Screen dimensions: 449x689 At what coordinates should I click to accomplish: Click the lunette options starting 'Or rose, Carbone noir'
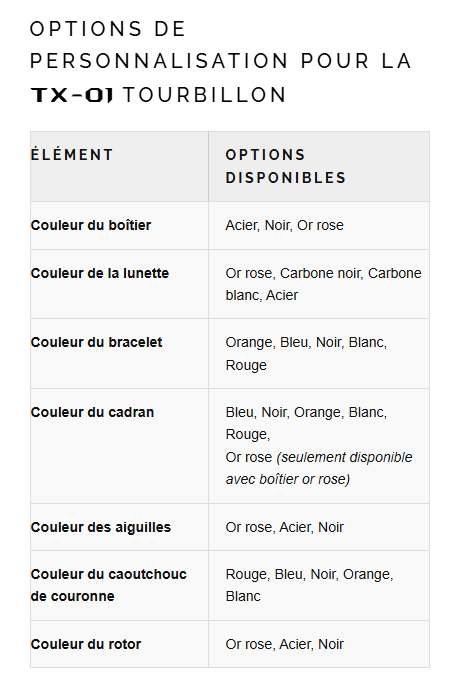(323, 284)
